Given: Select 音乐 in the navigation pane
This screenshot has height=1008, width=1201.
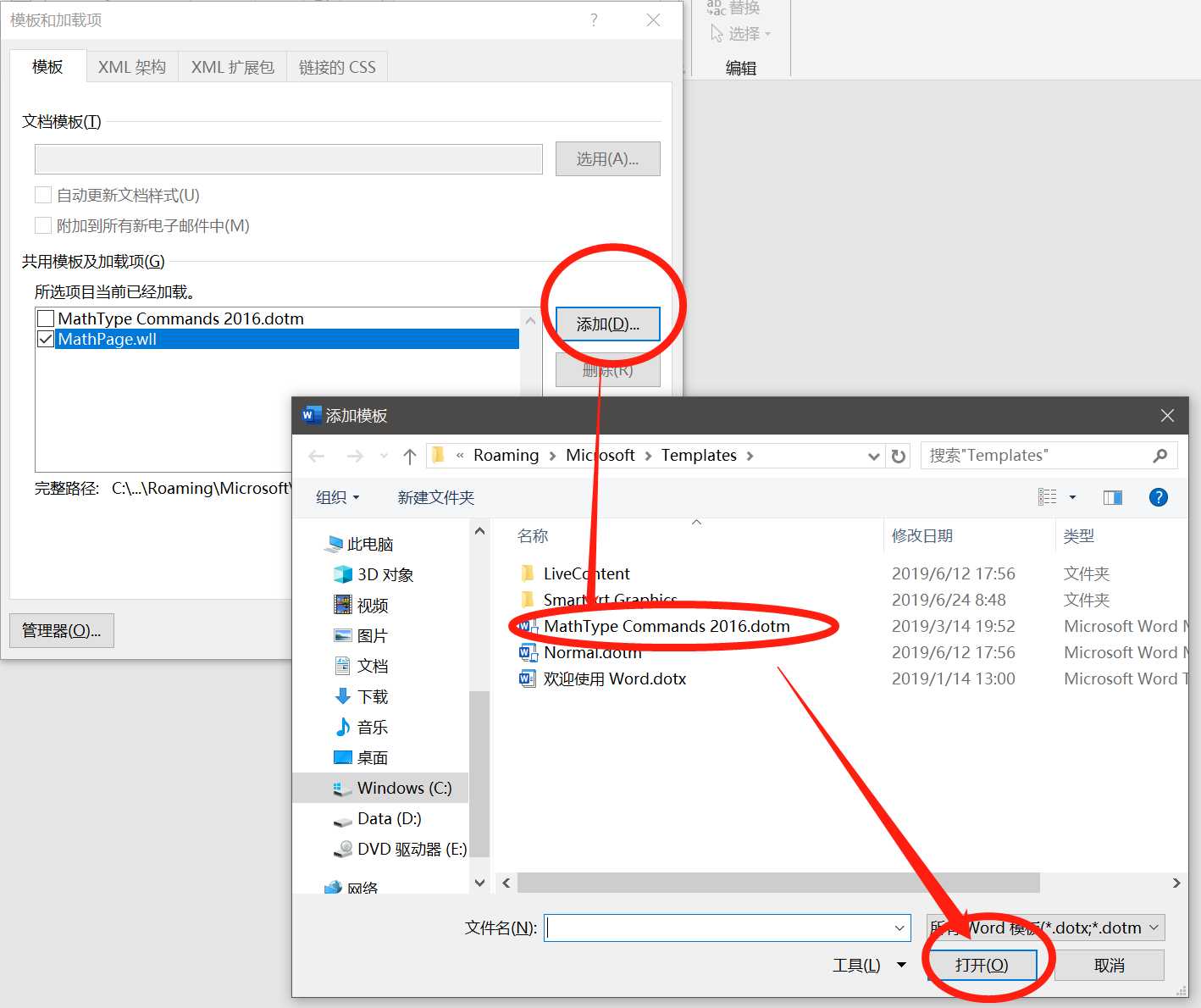Looking at the screenshot, I should [362, 727].
